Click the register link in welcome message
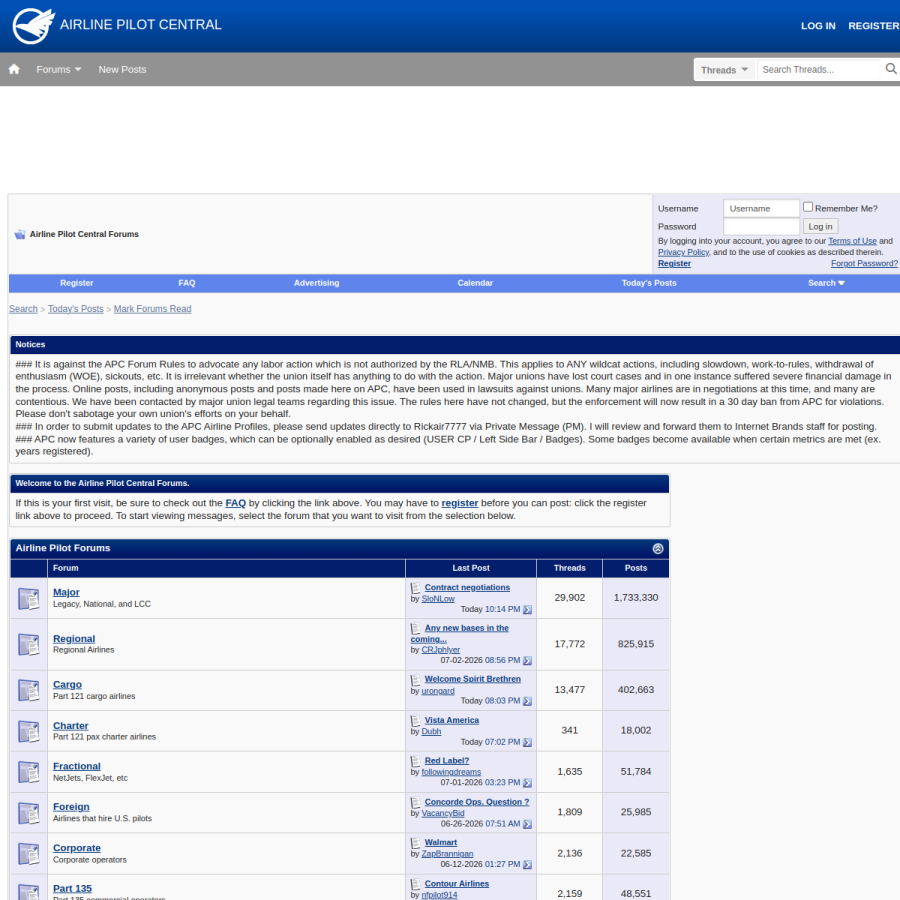 click(459, 503)
